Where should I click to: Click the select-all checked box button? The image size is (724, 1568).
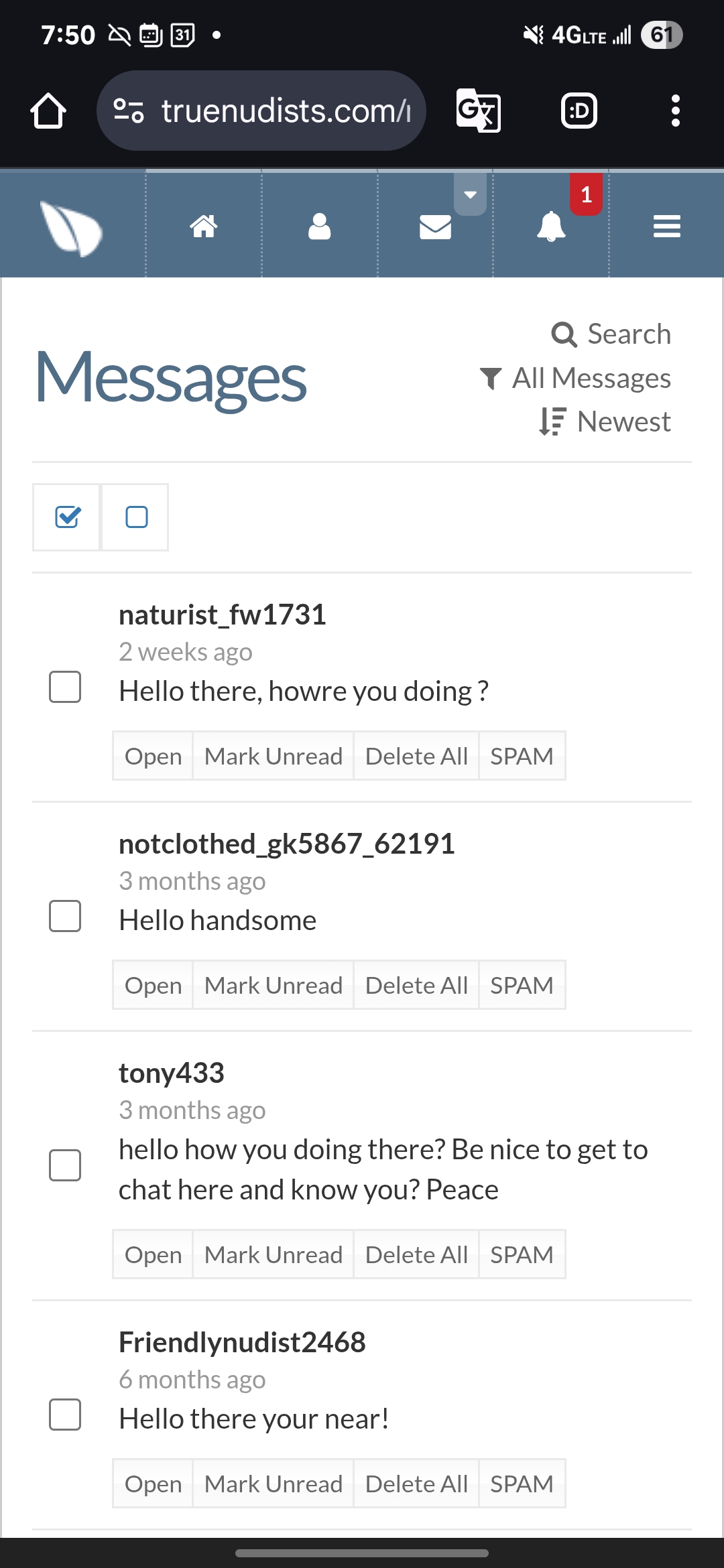[66, 517]
